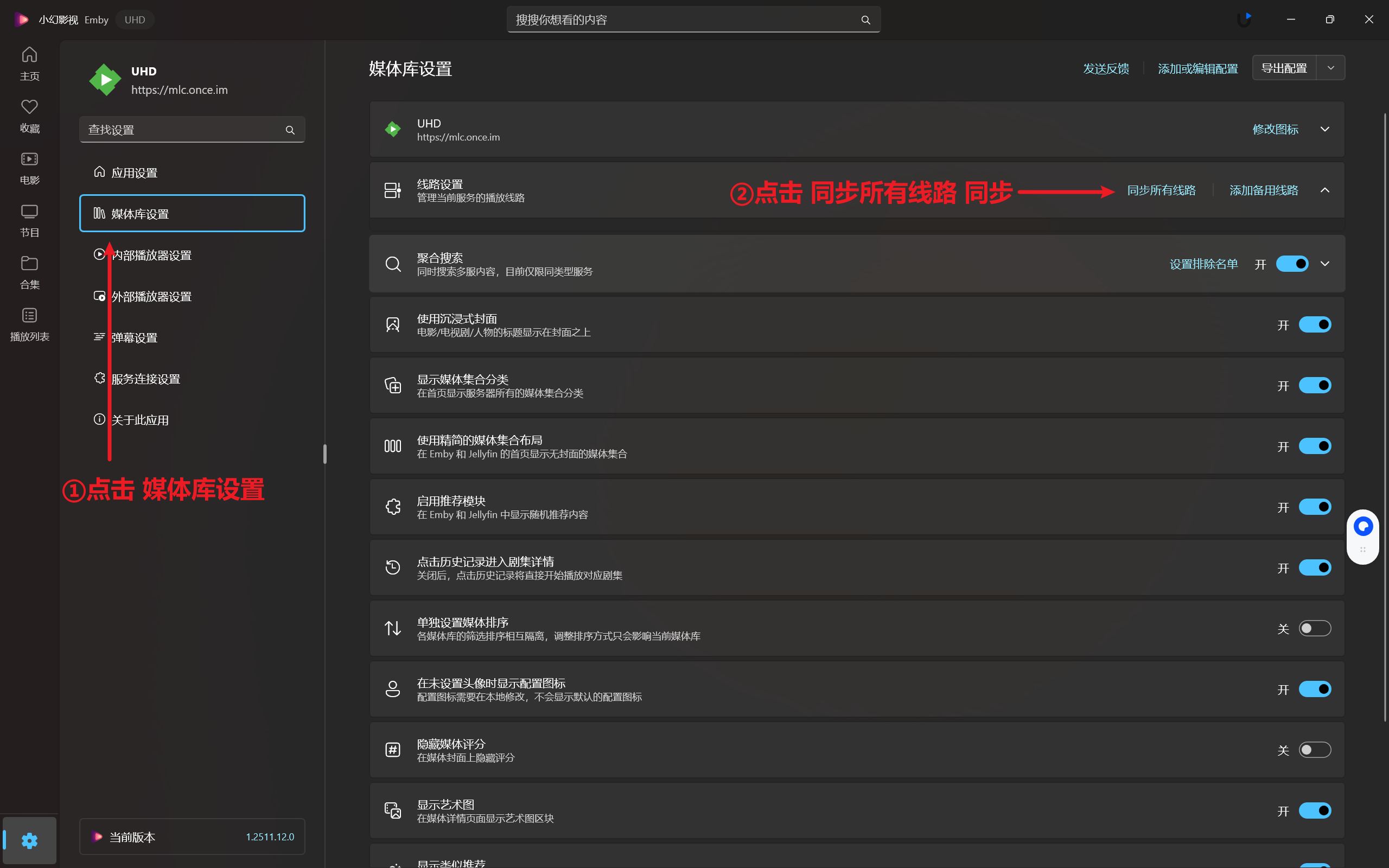Viewport: 1389px width, 868px height.
Task: Open 播放列表 playlist icon
Action: [x=29, y=316]
